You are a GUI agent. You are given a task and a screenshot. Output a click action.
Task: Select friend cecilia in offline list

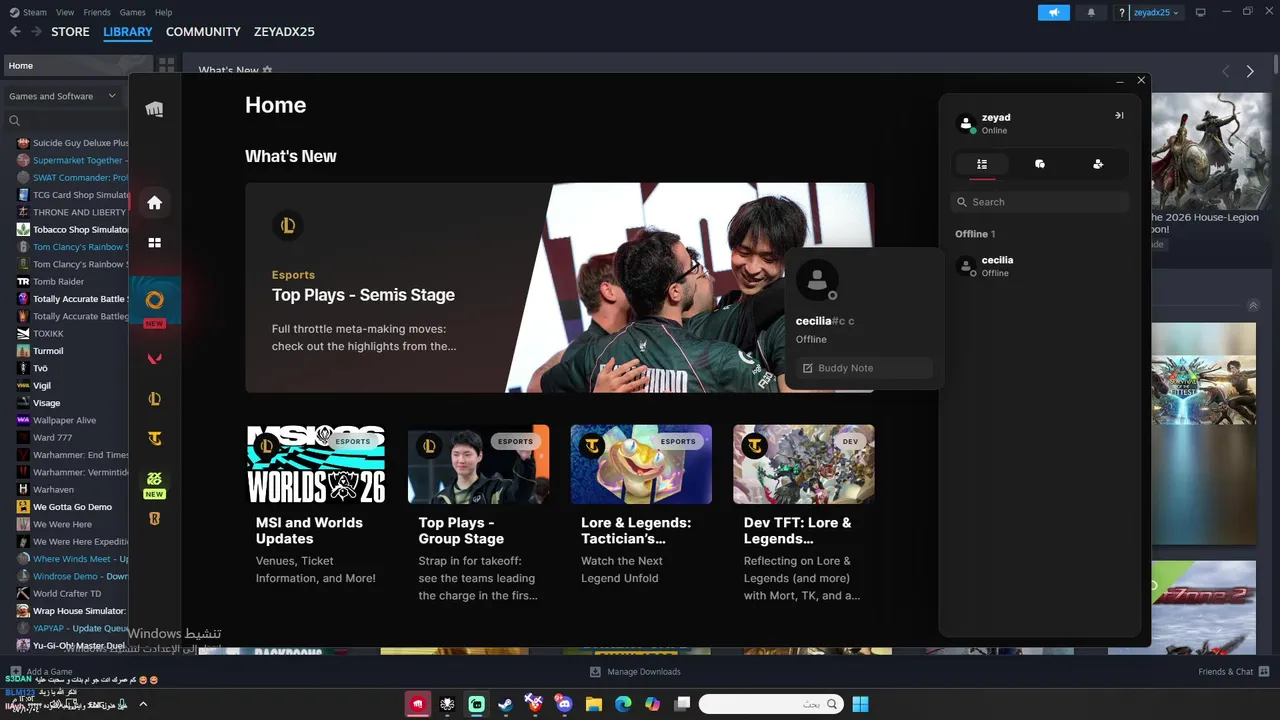(x=1040, y=266)
